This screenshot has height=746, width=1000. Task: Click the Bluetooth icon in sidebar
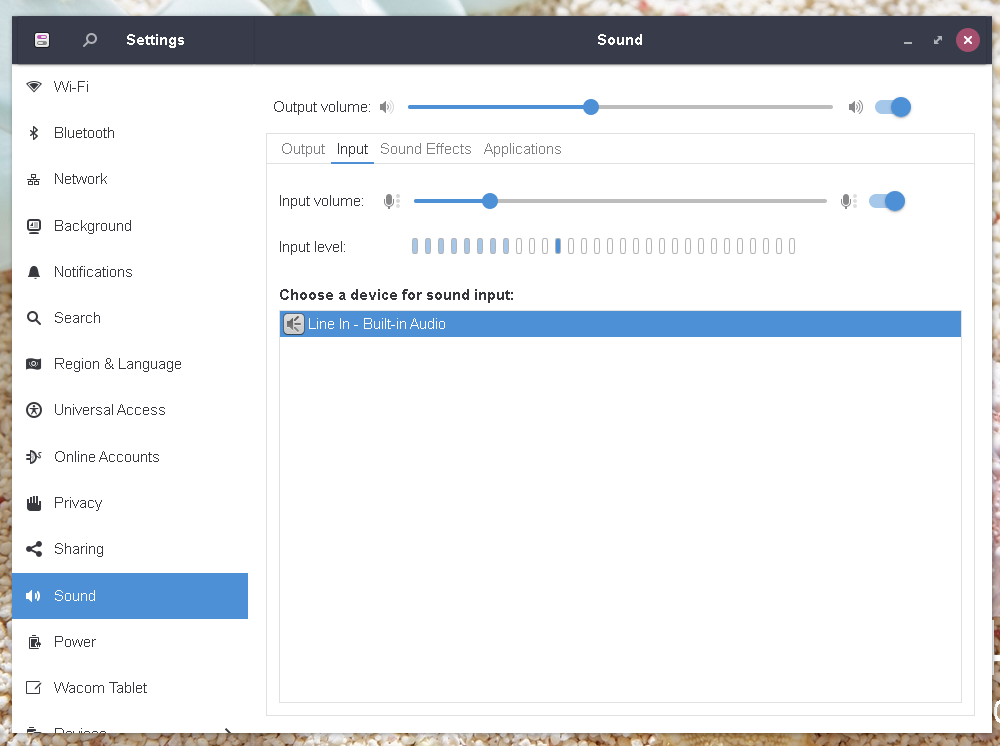(x=34, y=133)
